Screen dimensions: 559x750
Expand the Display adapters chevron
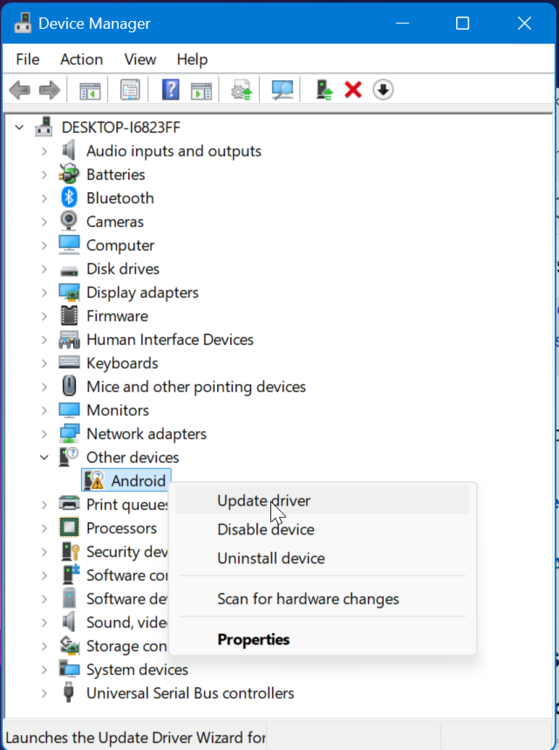pos(44,292)
